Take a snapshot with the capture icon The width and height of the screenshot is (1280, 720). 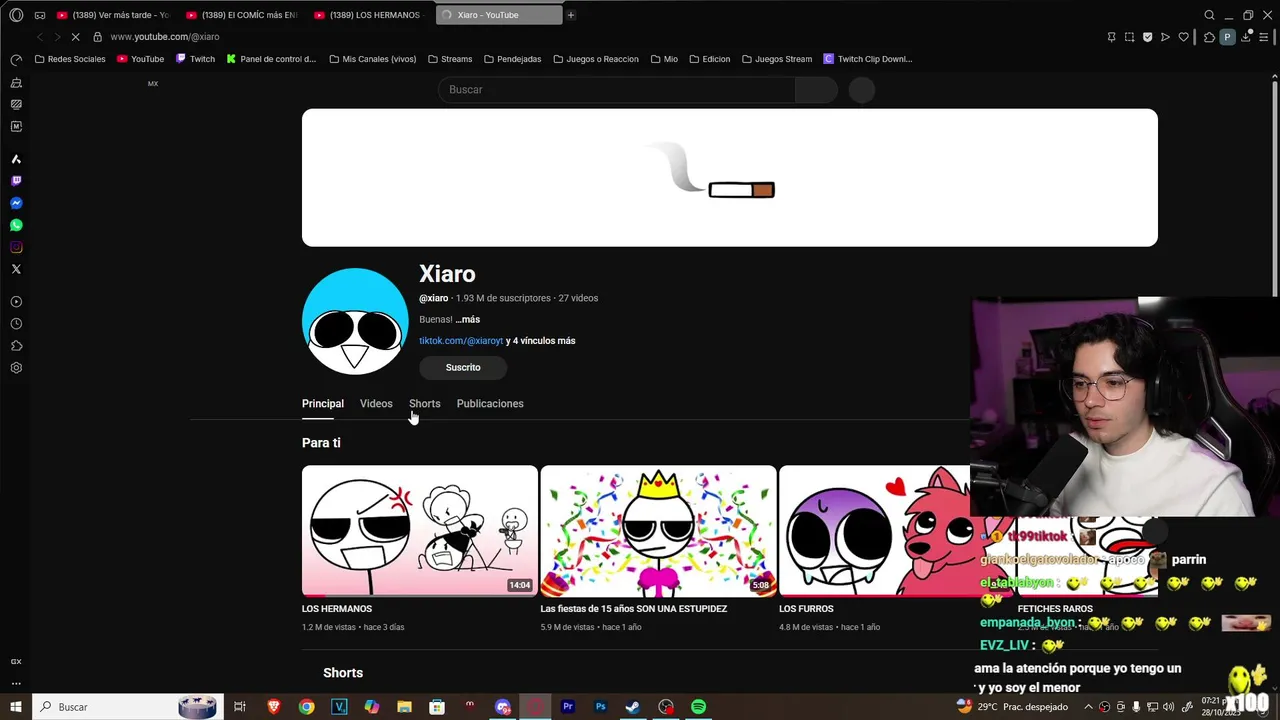point(1129,37)
